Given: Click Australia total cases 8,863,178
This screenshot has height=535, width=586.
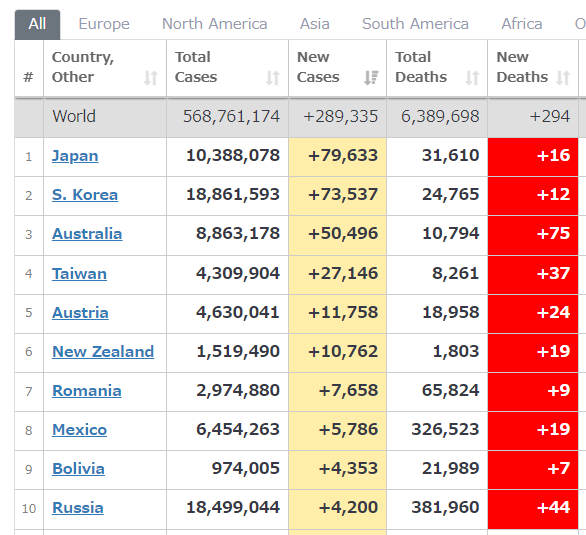Looking at the screenshot, I should (x=238, y=233).
